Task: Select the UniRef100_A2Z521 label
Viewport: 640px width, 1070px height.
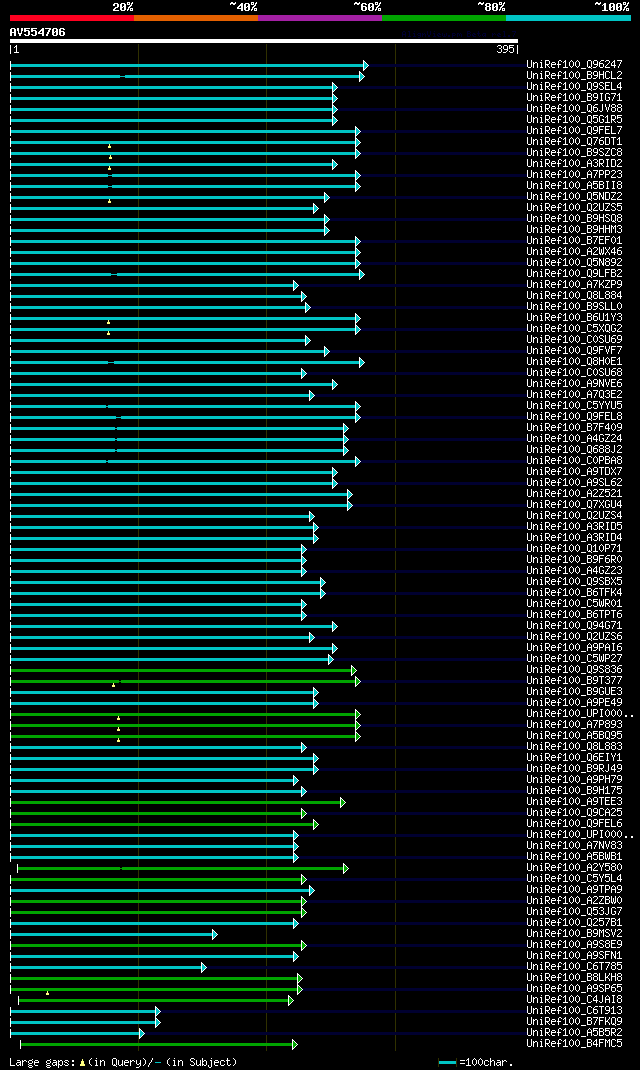Action: click(574, 494)
